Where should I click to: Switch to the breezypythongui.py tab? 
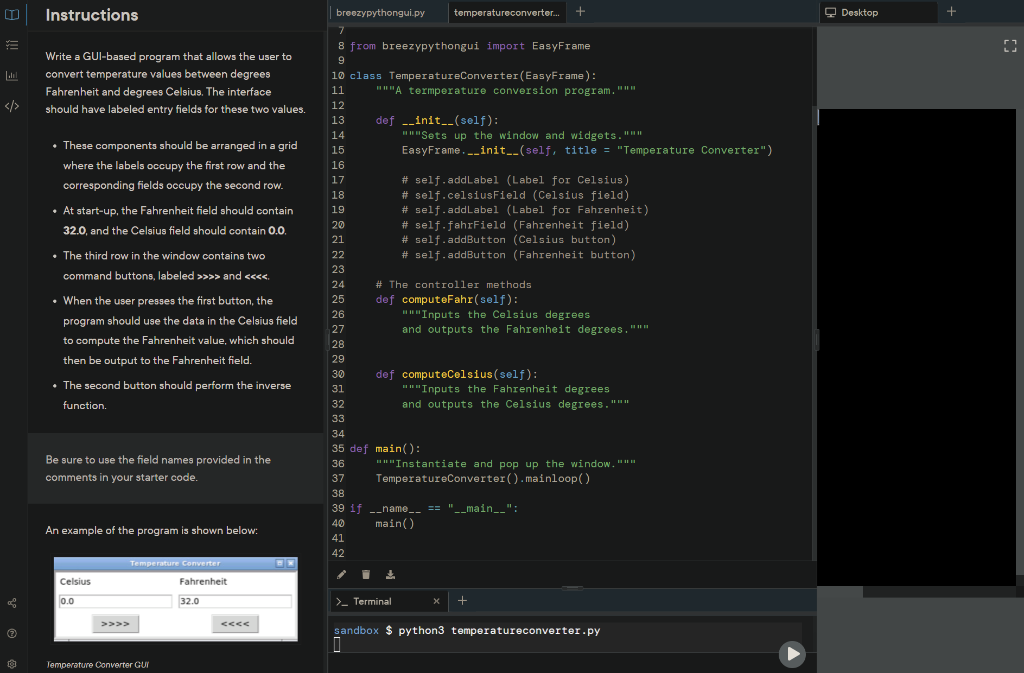[380, 13]
